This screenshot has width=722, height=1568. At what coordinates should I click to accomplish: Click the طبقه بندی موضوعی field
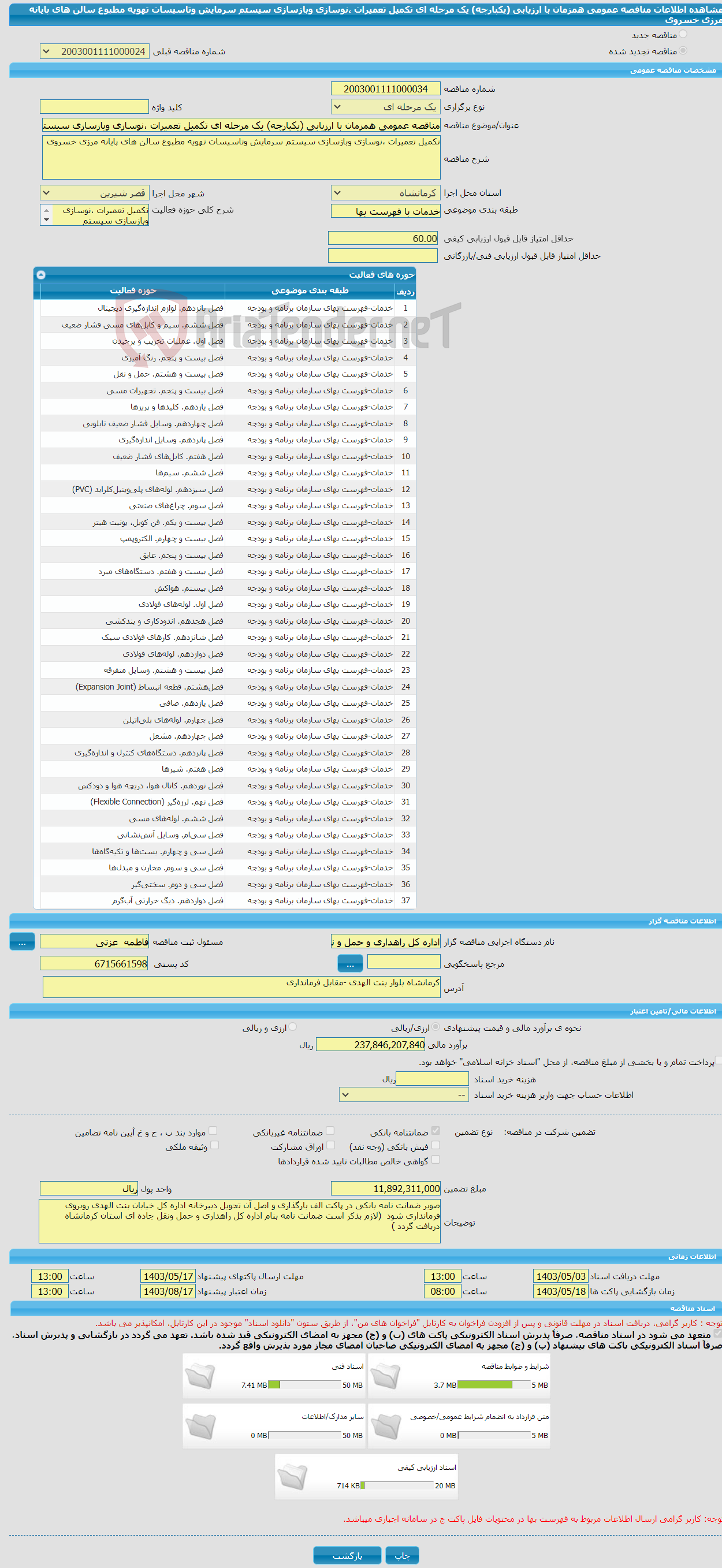click(x=386, y=211)
